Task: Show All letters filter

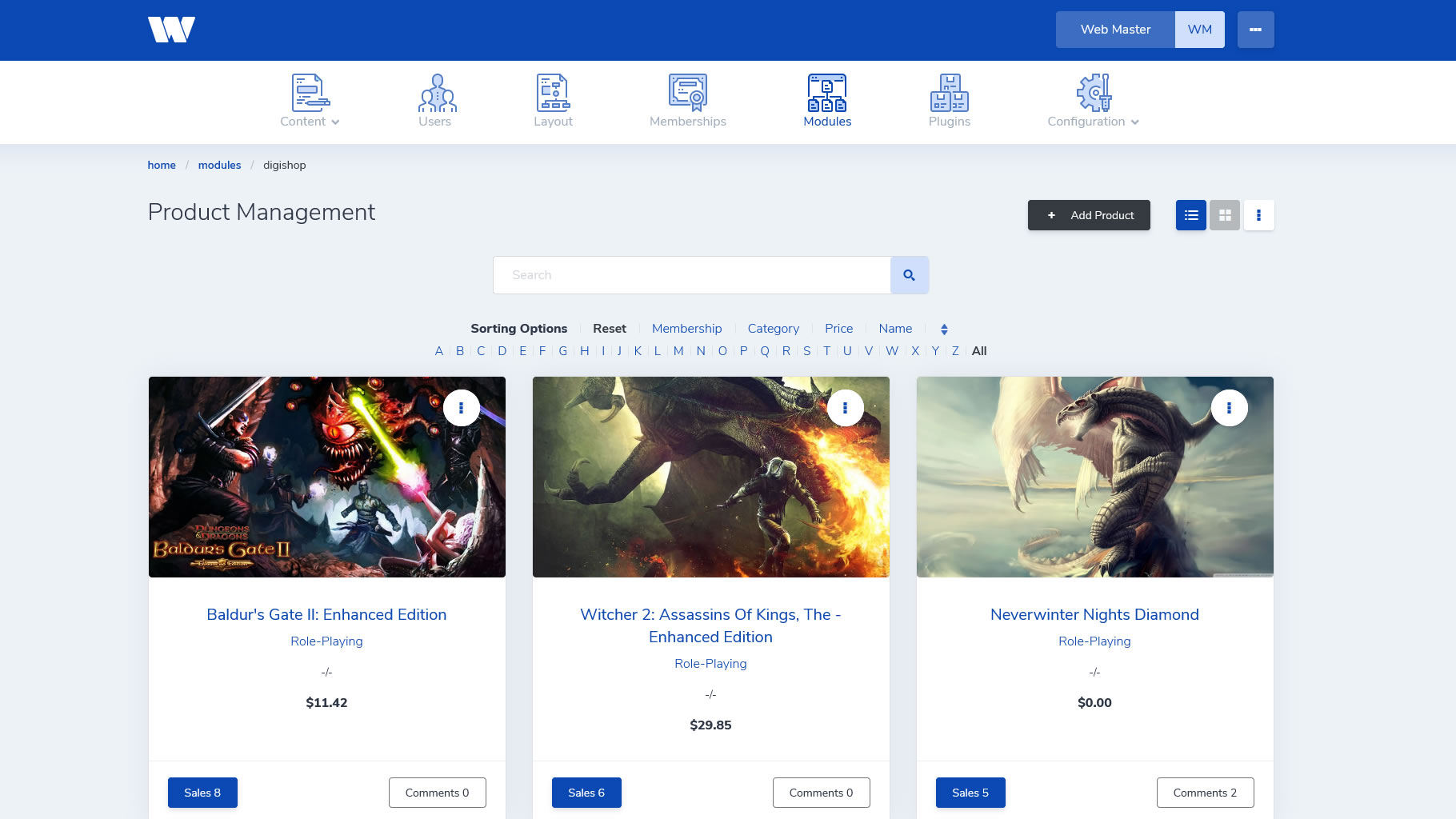Action: tap(979, 351)
